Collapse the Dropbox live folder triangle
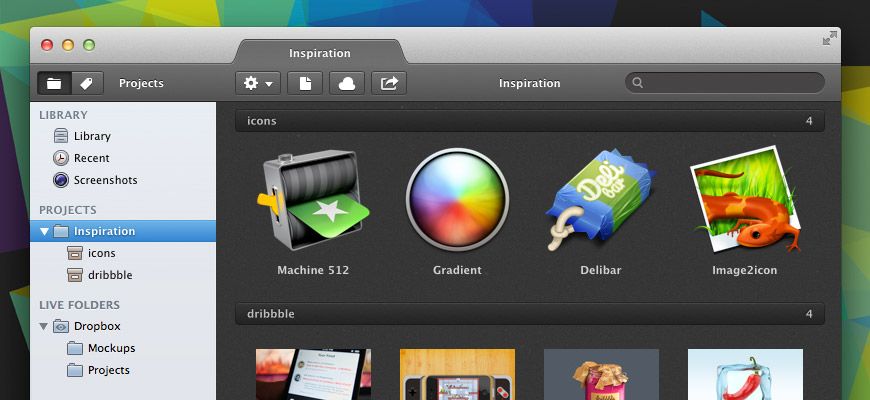Viewport: 870px width, 400px height. point(44,327)
